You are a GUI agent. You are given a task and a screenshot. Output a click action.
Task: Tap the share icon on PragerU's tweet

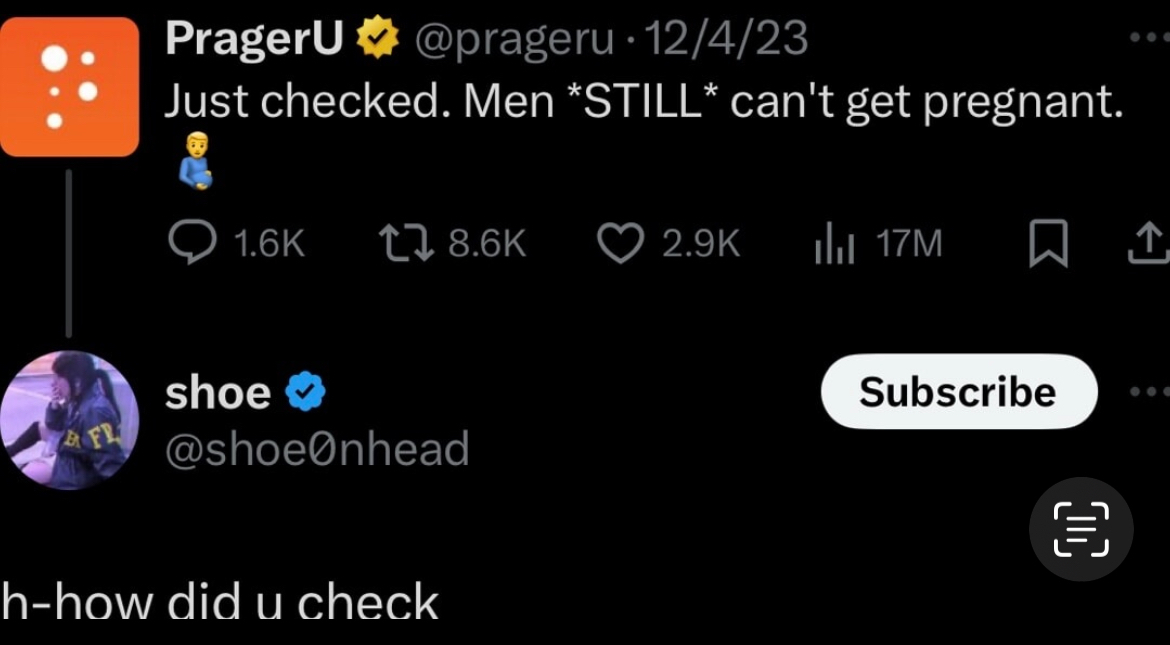click(1148, 243)
